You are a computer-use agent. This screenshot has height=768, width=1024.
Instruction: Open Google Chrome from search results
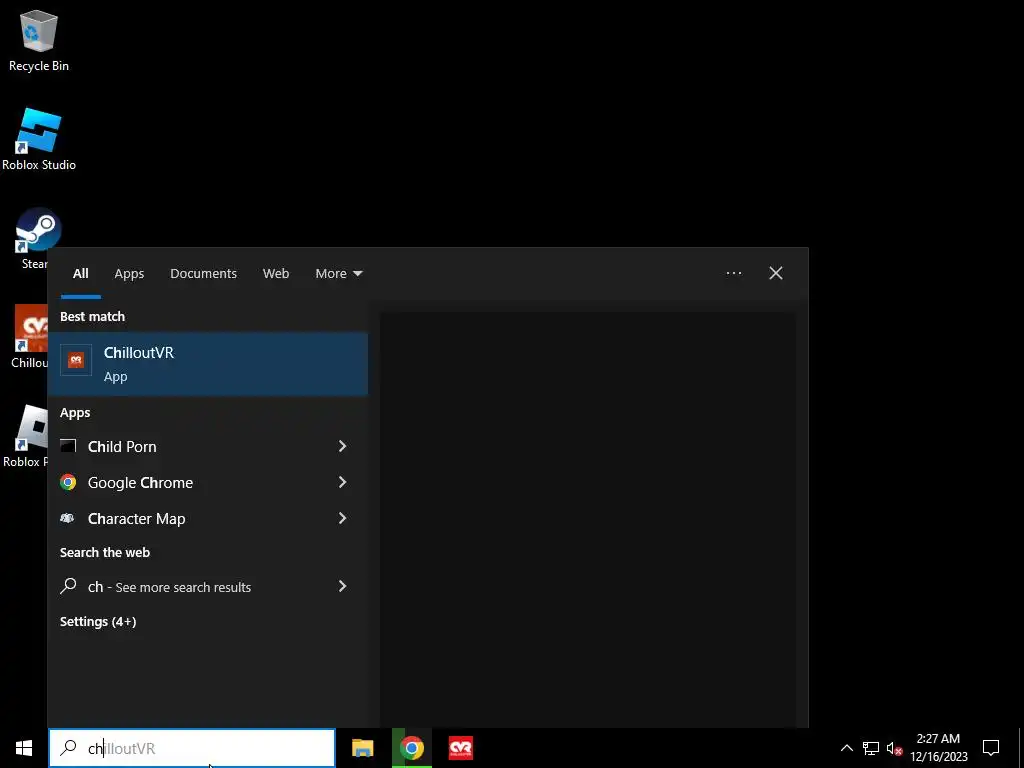click(x=193, y=483)
